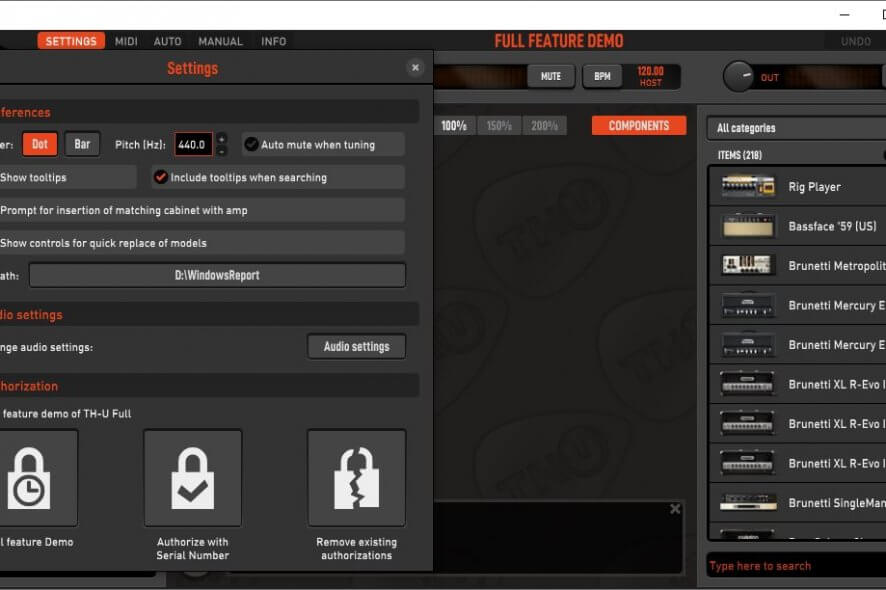Select Dot tuner display mode

[x=40, y=144]
